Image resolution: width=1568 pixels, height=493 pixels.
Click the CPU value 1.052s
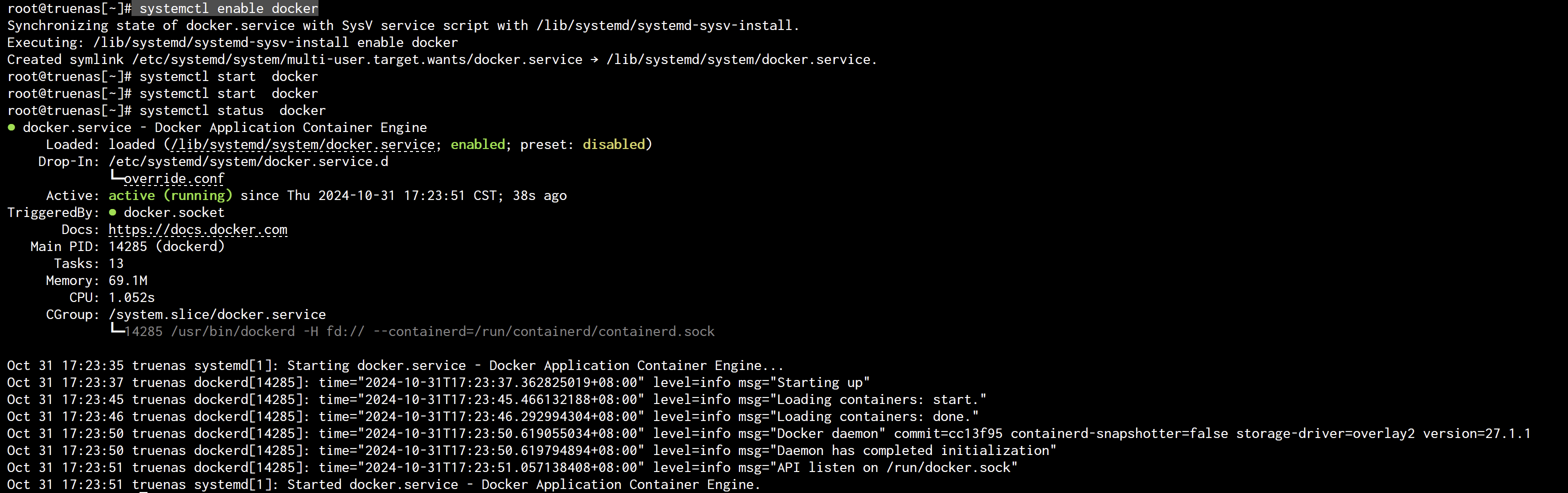(131, 297)
